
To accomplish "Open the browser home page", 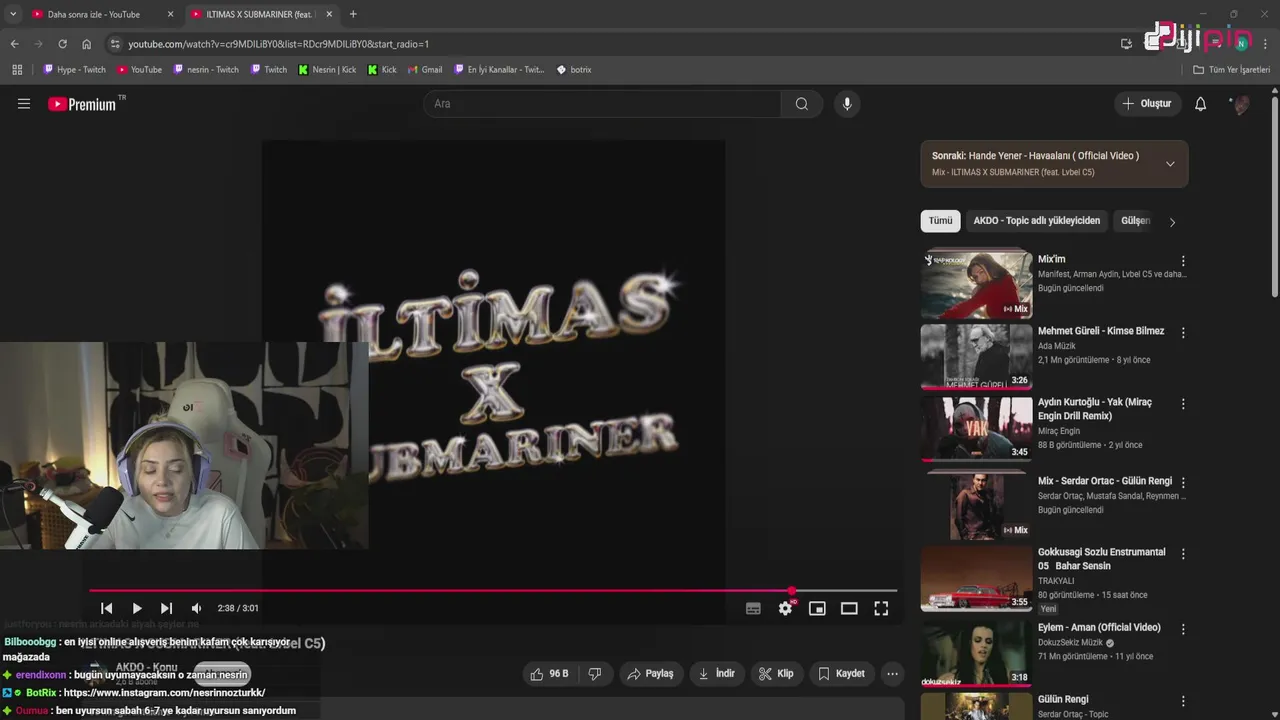I will (x=87, y=44).
